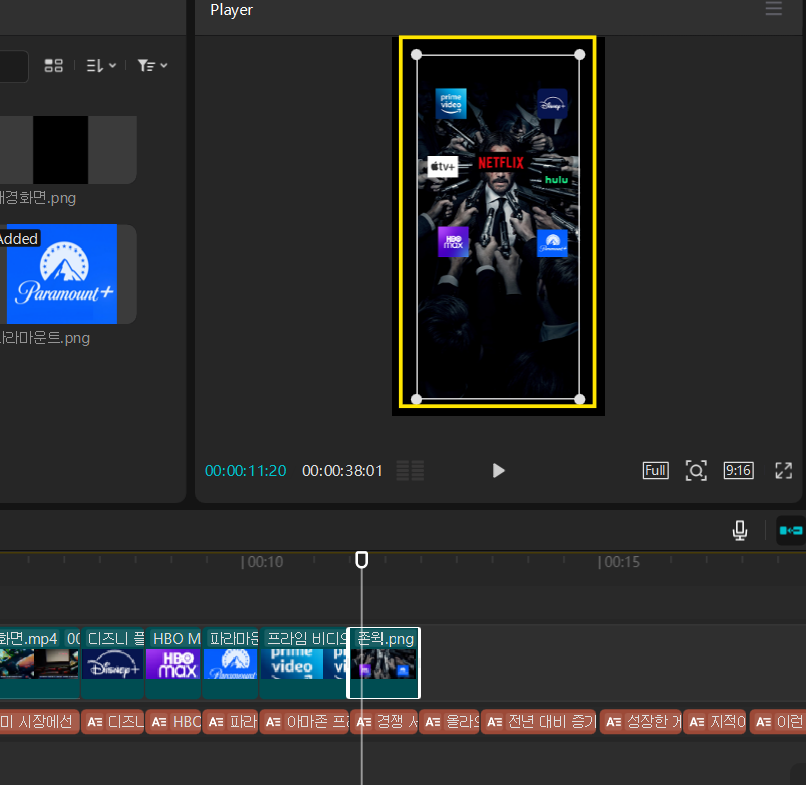Viewport: 806px width, 785px height.
Task: Click the bottom-right transform handle in player
Action: coord(579,399)
